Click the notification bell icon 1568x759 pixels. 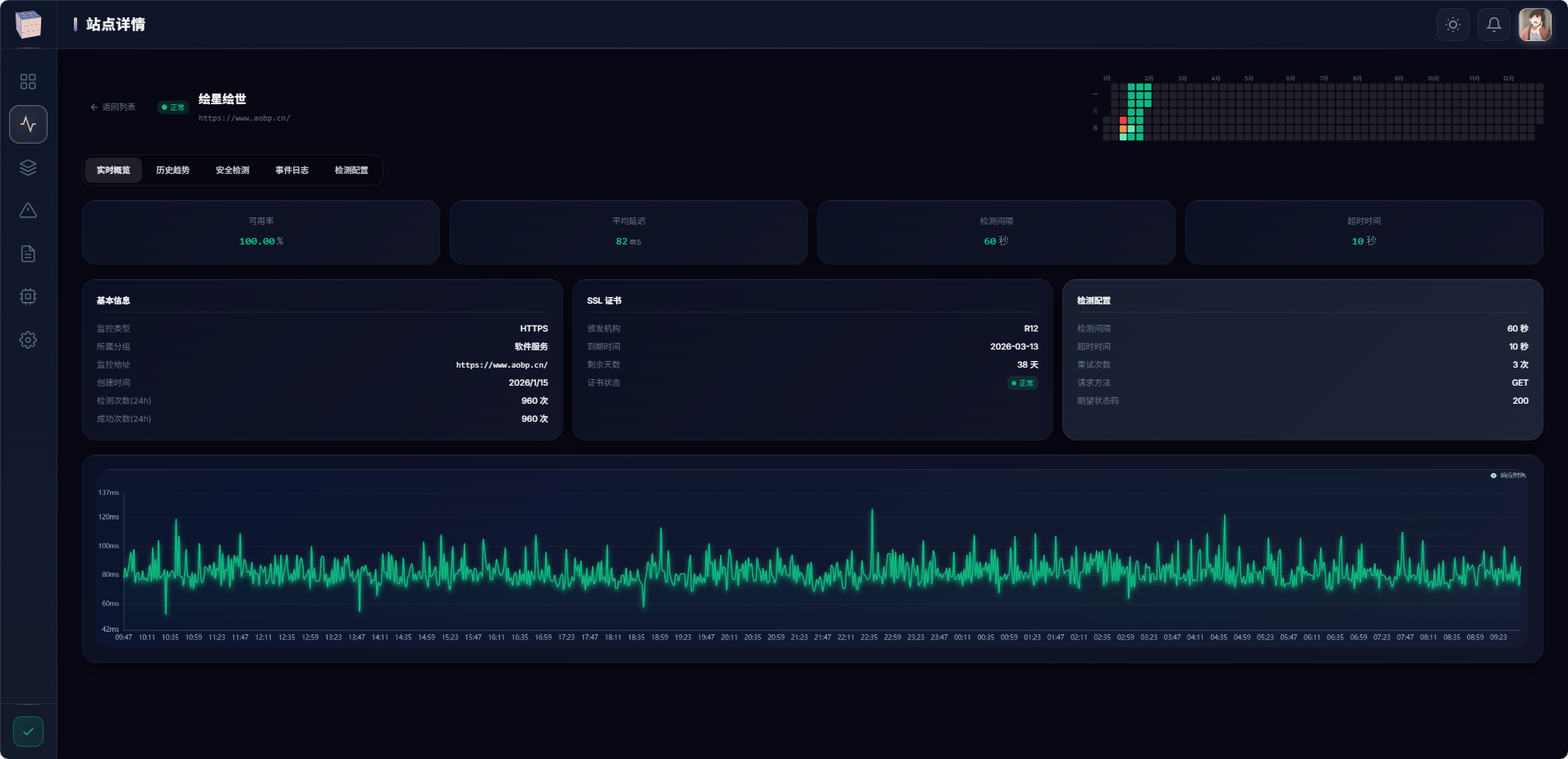click(x=1494, y=25)
